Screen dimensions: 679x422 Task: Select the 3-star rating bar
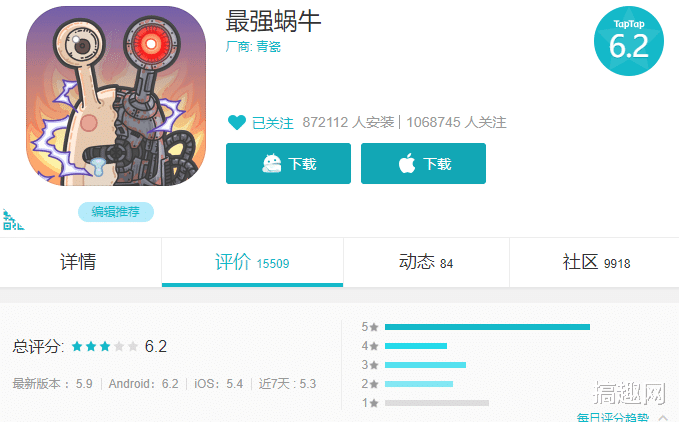[x=425, y=365]
